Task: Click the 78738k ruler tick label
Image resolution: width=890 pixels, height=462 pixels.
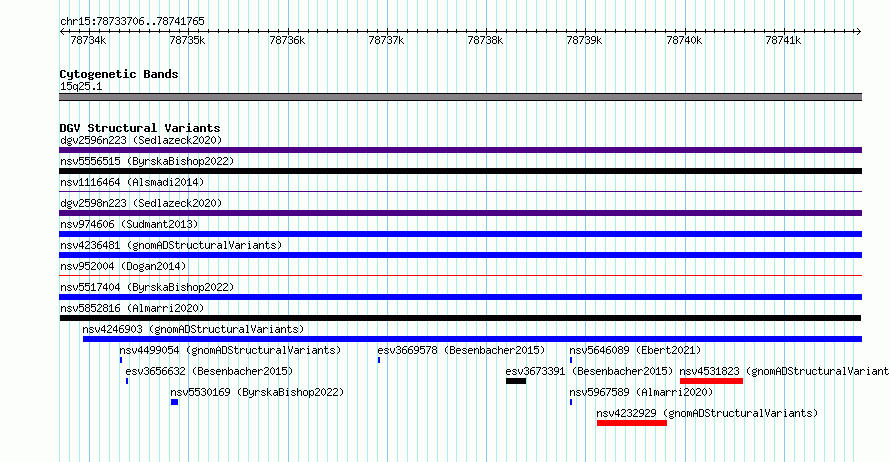Action: click(485, 40)
